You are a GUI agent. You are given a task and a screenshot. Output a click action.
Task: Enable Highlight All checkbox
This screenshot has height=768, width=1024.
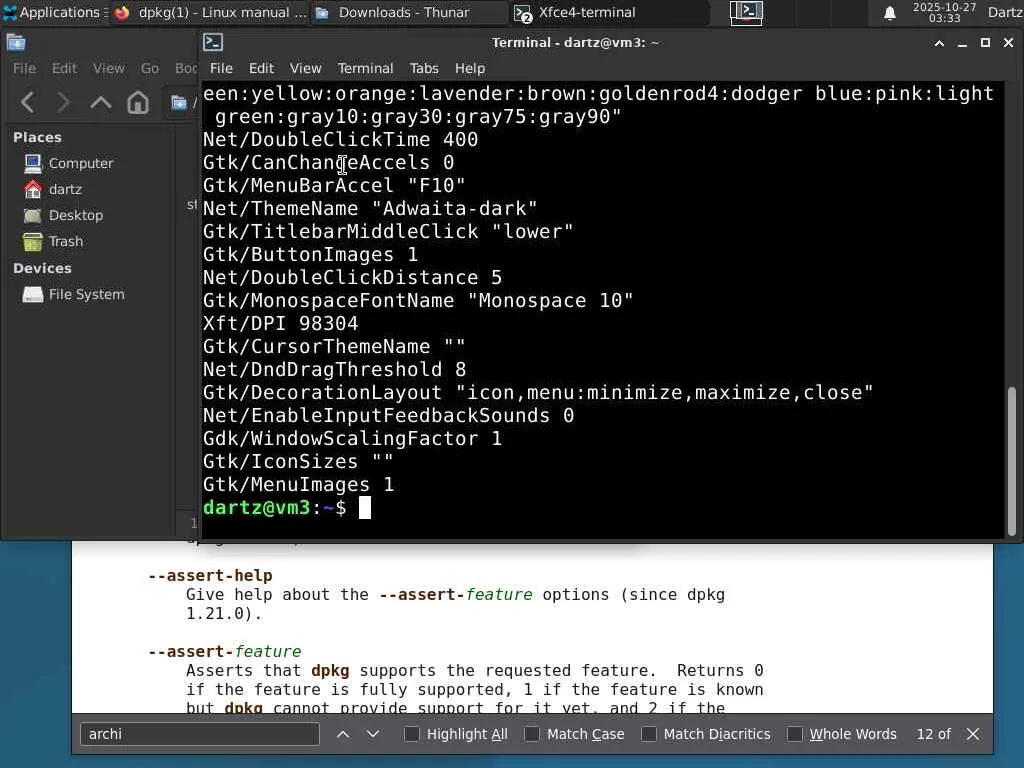(x=411, y=734)
